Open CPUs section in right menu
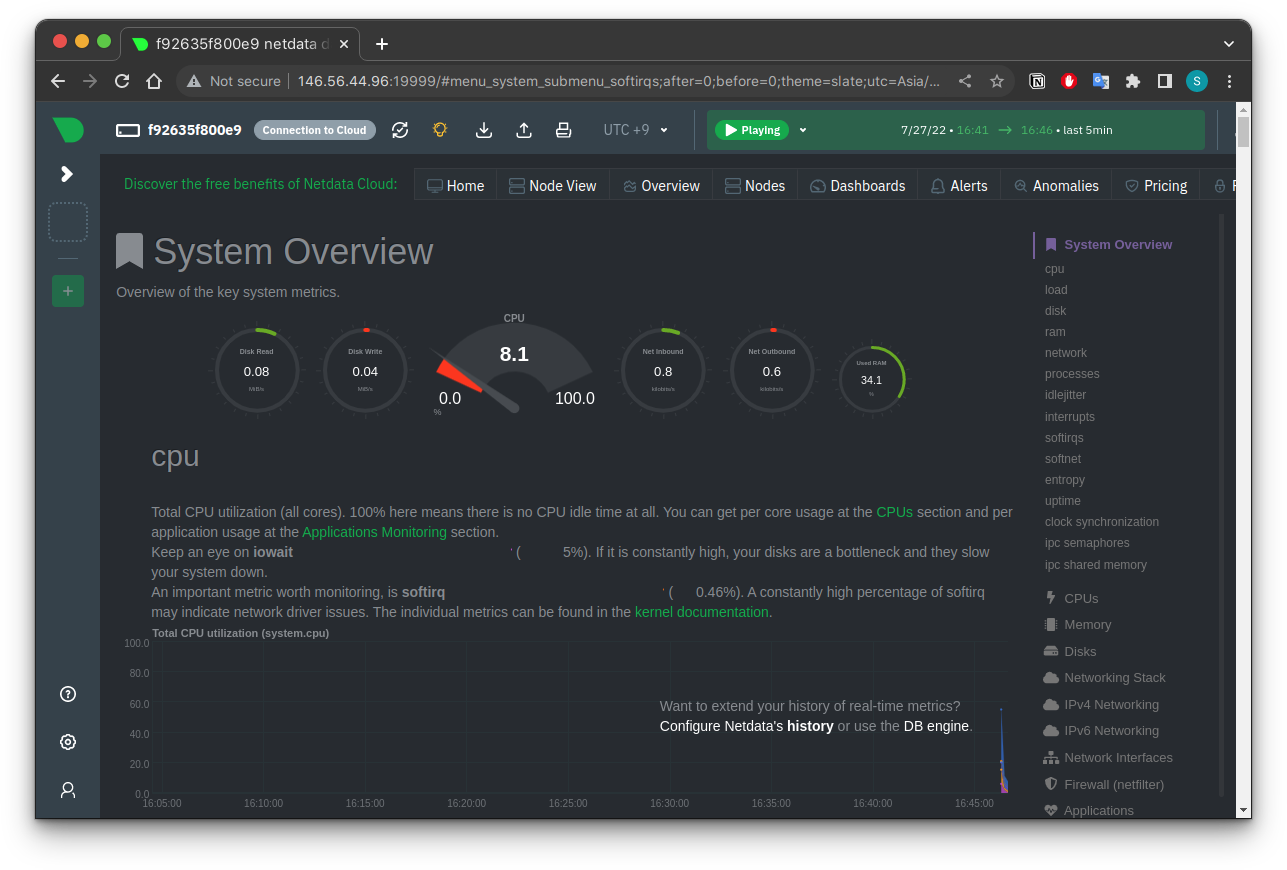 (1081, 598)
